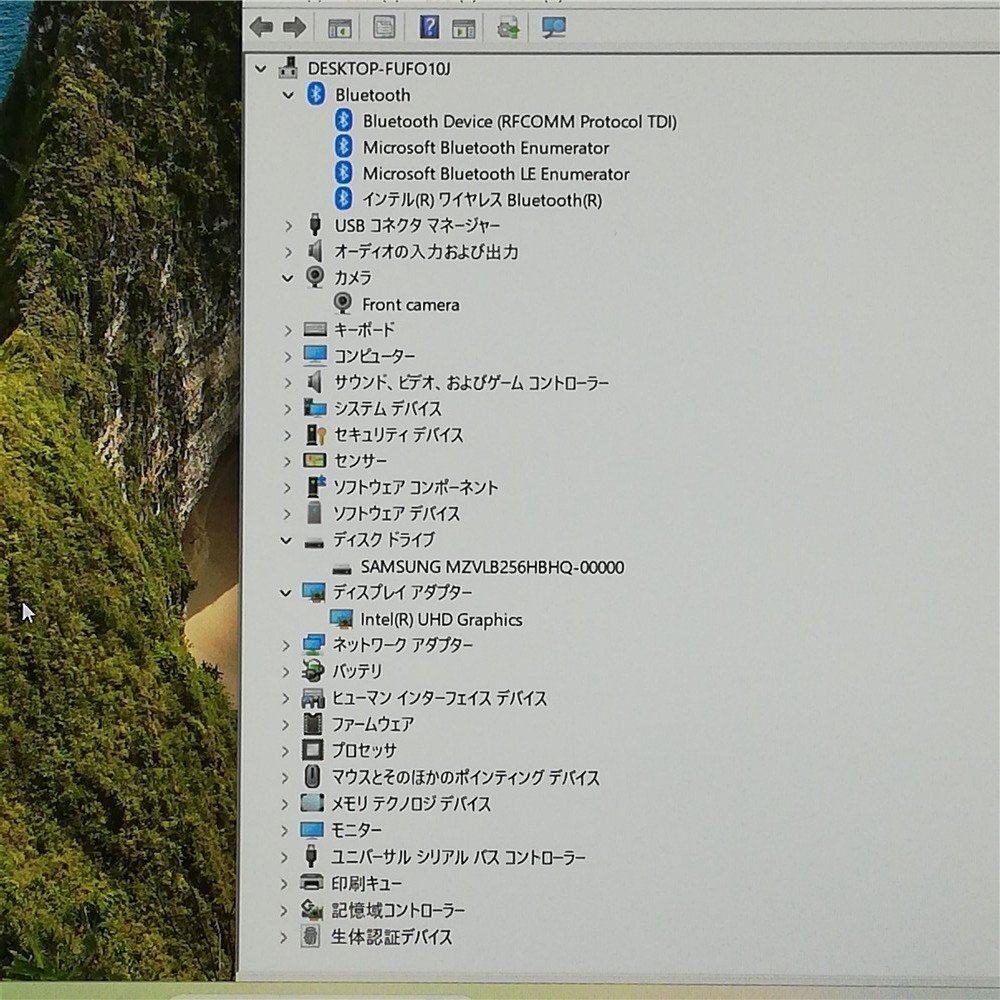Select メモリ テクノロジ デバイス row
The height and width of the screenshot is (1000, 1000).
pos(411,804)
